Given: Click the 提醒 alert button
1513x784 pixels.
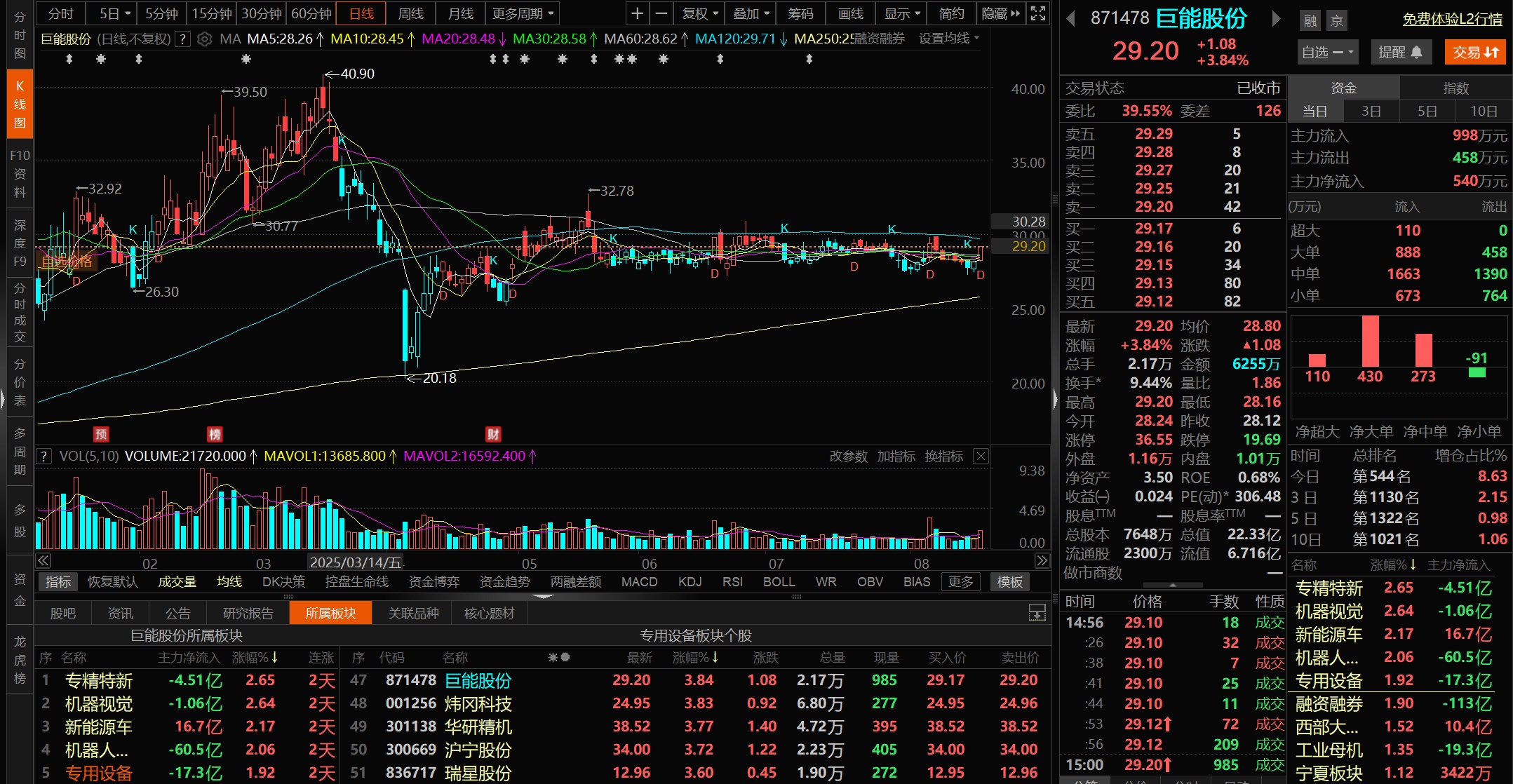Looking at the screenshot, I should coord(1401,52).
